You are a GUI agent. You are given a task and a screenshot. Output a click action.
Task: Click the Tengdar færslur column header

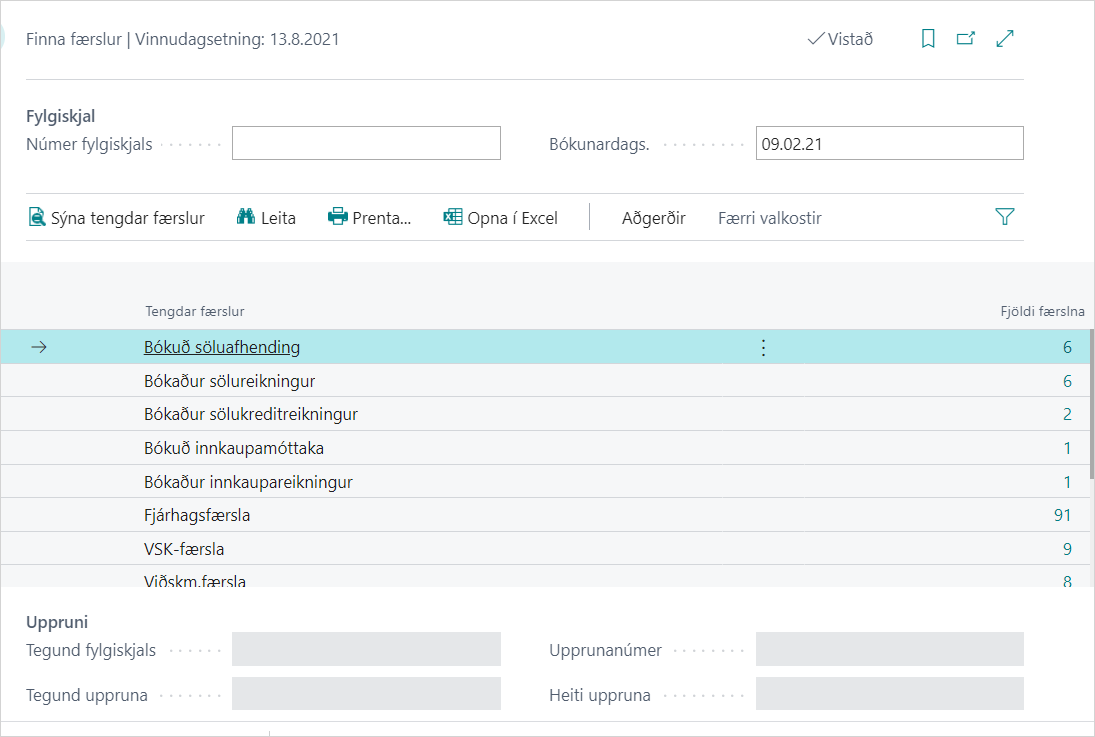(195, 312)
